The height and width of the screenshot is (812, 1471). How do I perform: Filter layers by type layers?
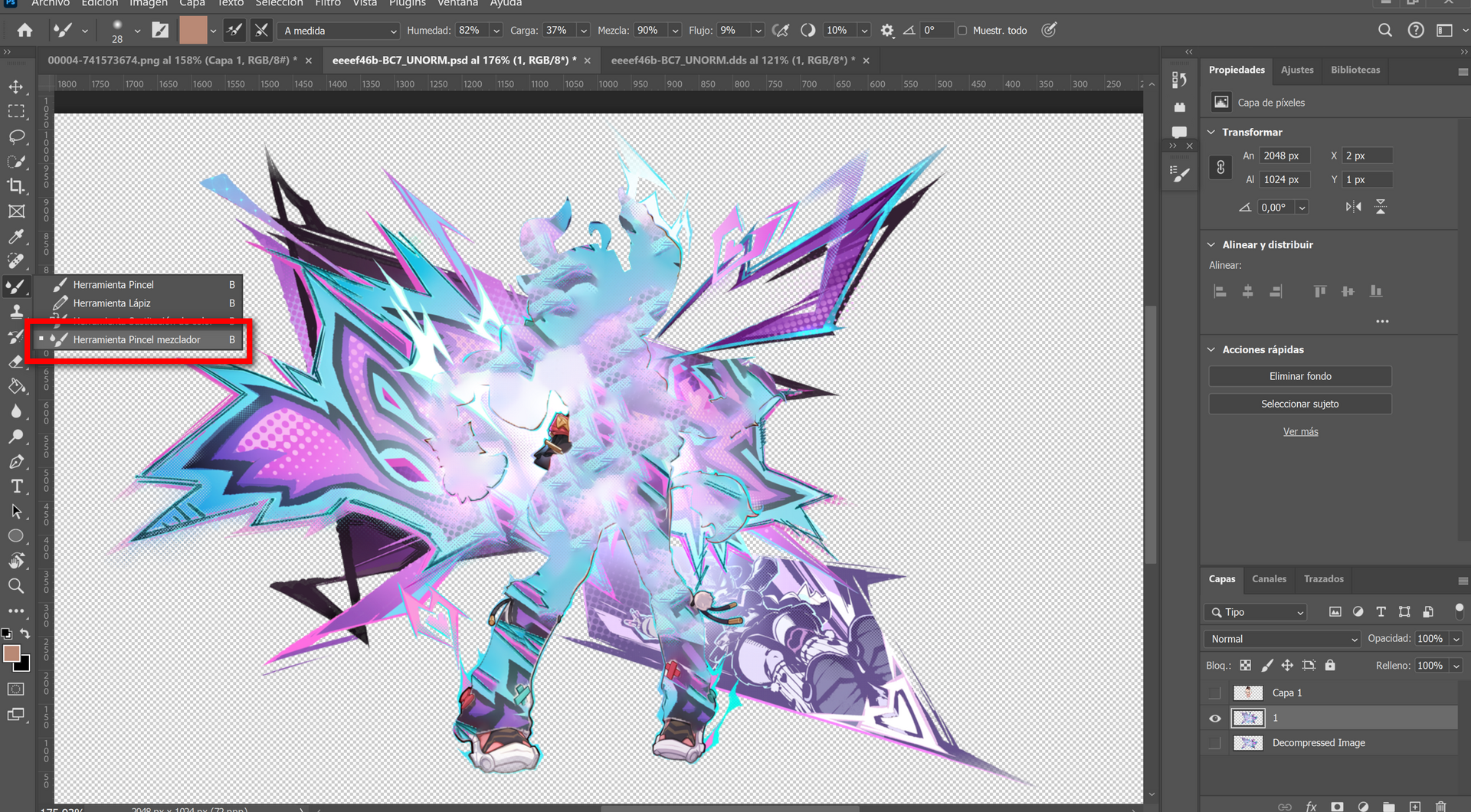pyautogui.click(x=1381, y=612)
